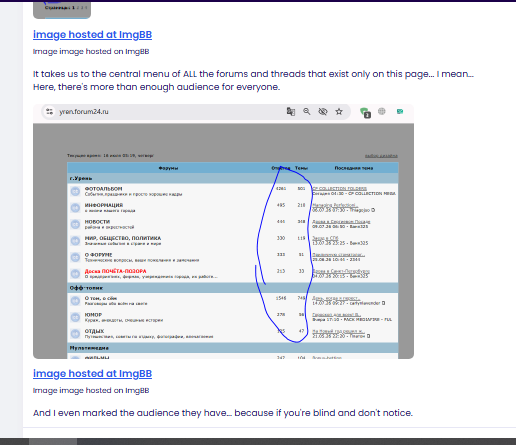Open the lower 'image hosted at ImgBB' link
Image resolution: width=516 pixels, height=445 pixels.
[92, 374]
